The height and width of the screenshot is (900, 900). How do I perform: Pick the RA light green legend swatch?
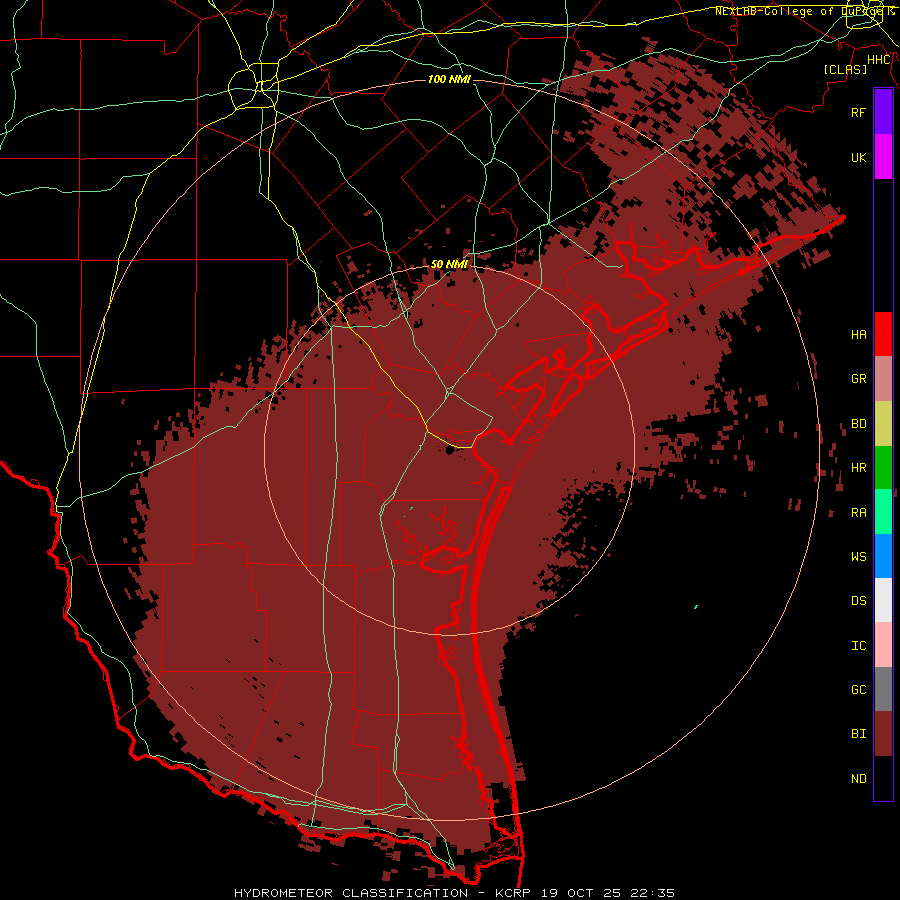click(883, 512)
